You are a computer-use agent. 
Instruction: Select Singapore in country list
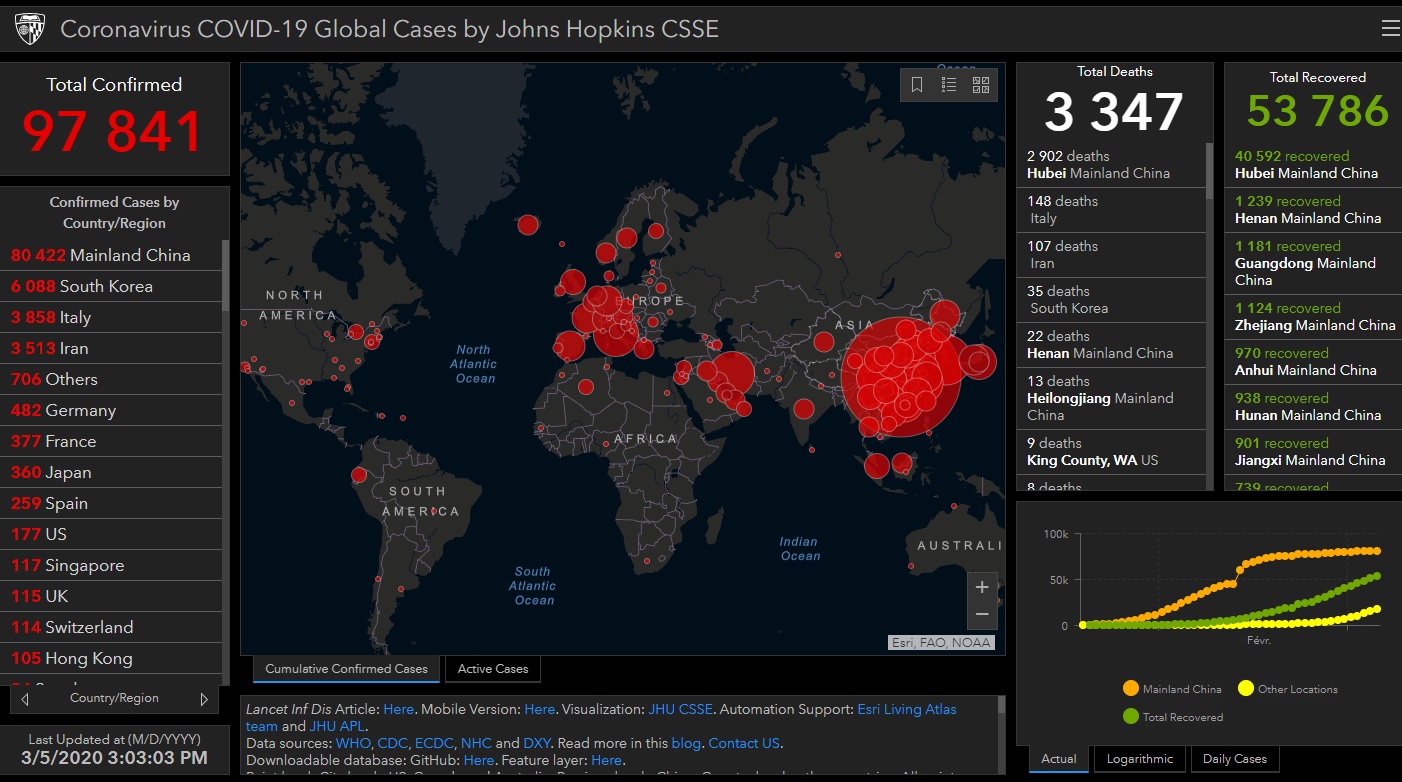pos(111,565)
